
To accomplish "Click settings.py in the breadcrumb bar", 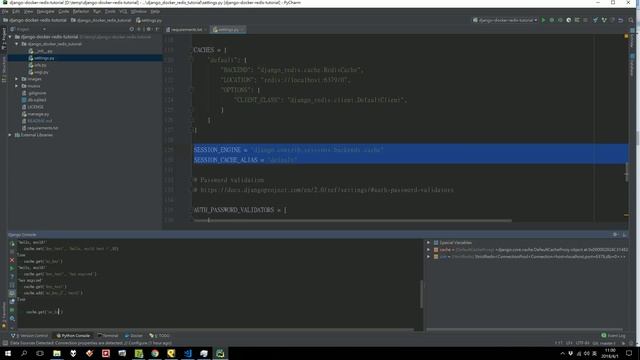I will 149,20.
